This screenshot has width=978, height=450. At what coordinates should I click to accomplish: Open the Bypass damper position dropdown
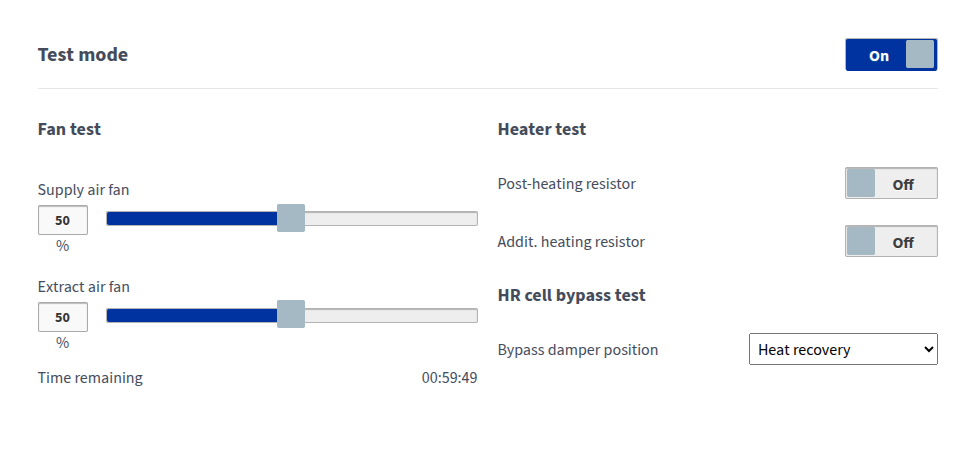(x=842, y=350)
